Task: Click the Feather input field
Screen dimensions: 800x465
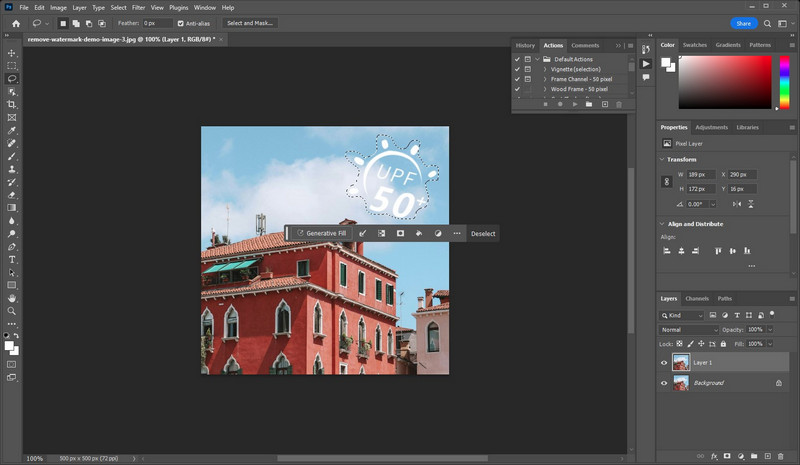Action: [157, 23]
